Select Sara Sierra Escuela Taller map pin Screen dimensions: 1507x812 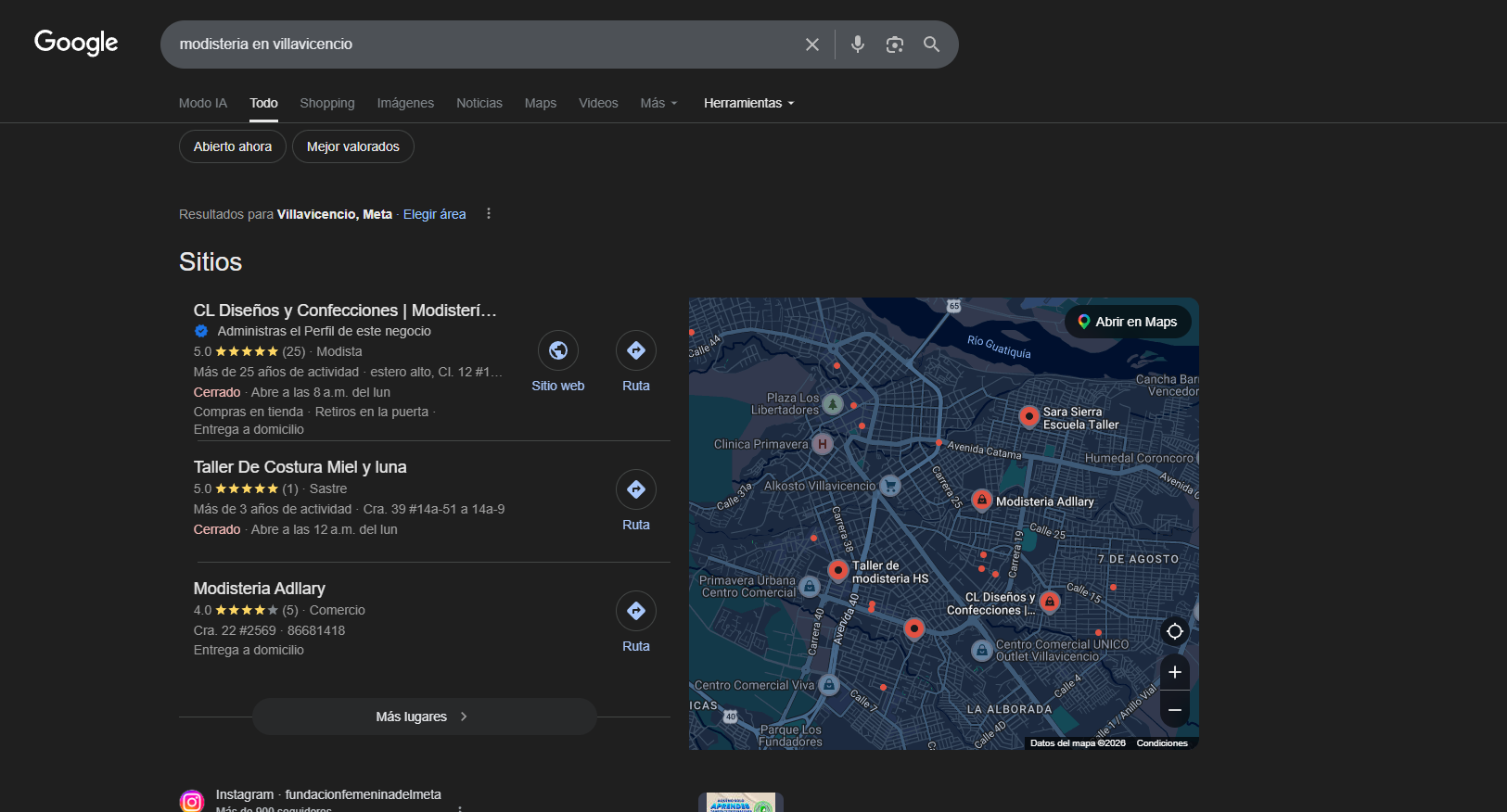click(x=1028, y=416)
